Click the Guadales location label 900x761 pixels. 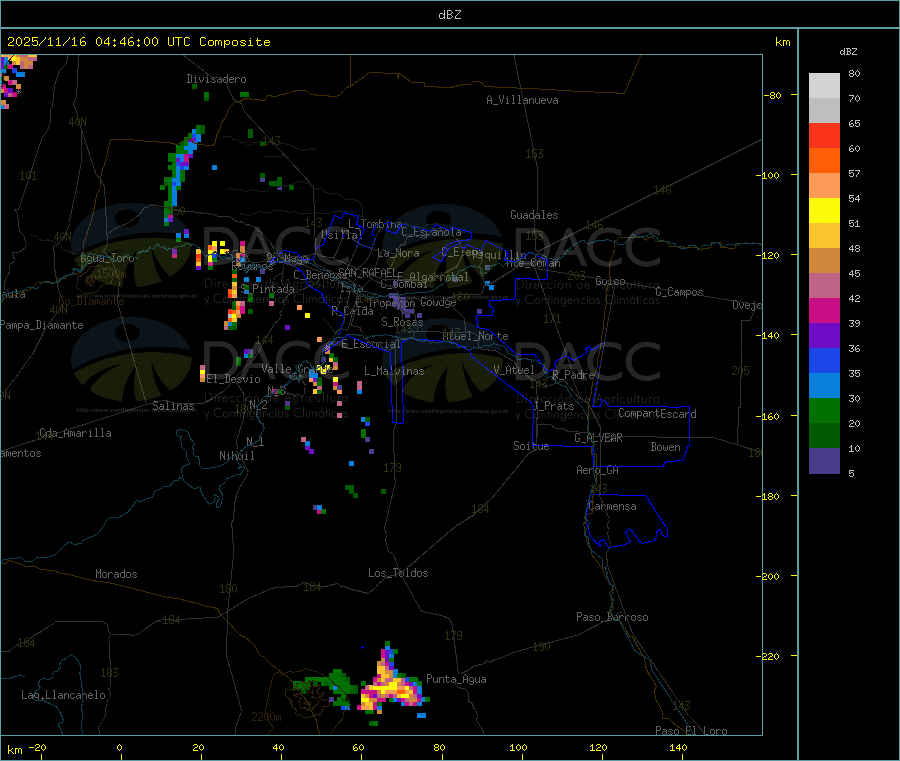[x=534, y=215]
